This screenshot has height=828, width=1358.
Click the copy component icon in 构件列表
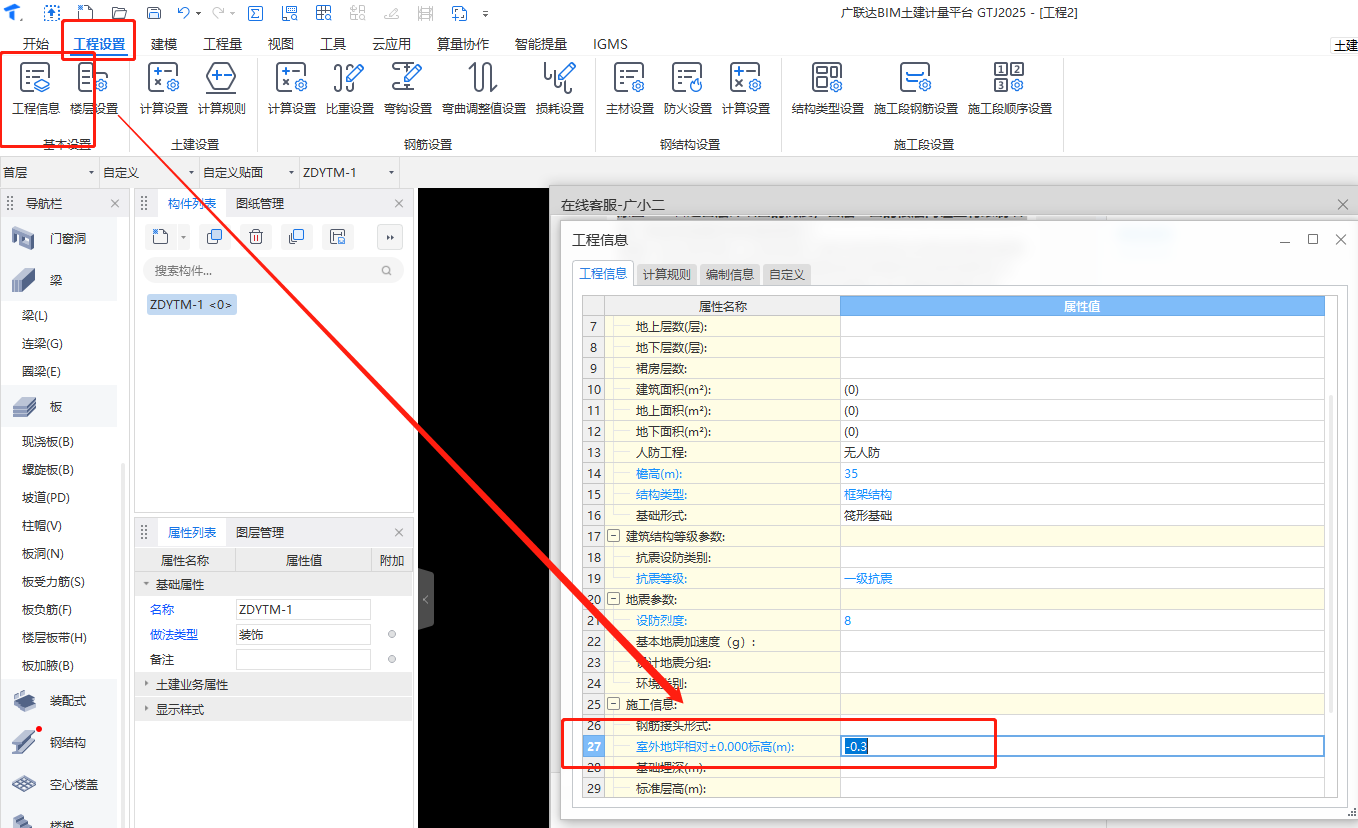(214, 237)
